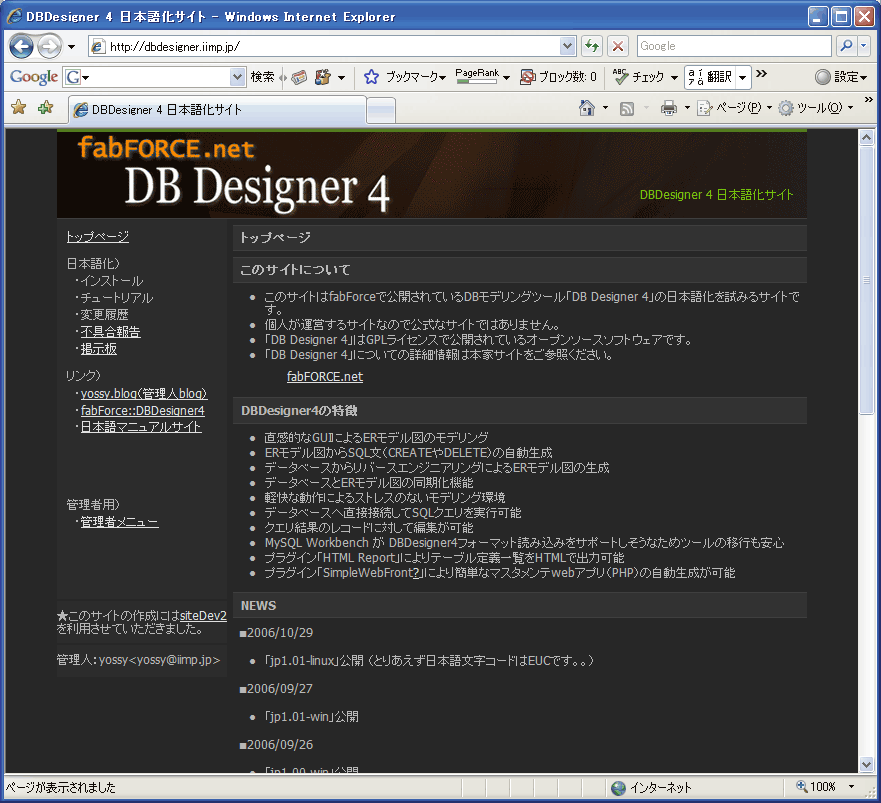Click the DBDesigner4の特徴 section heading
The width and height of the screenshot is (881, 803).
pyautogui.click(x=299, y=411)
